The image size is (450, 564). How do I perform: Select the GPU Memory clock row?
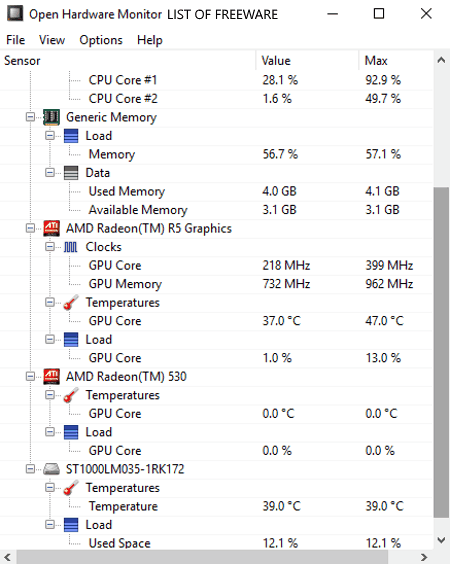pos(216,284)
